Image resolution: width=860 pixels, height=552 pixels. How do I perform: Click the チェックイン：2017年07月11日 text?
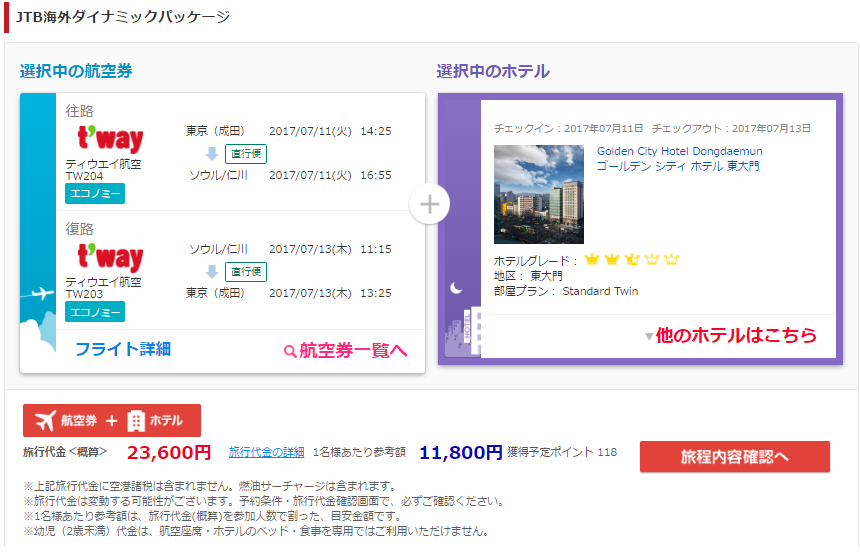(x=569, y=128)
